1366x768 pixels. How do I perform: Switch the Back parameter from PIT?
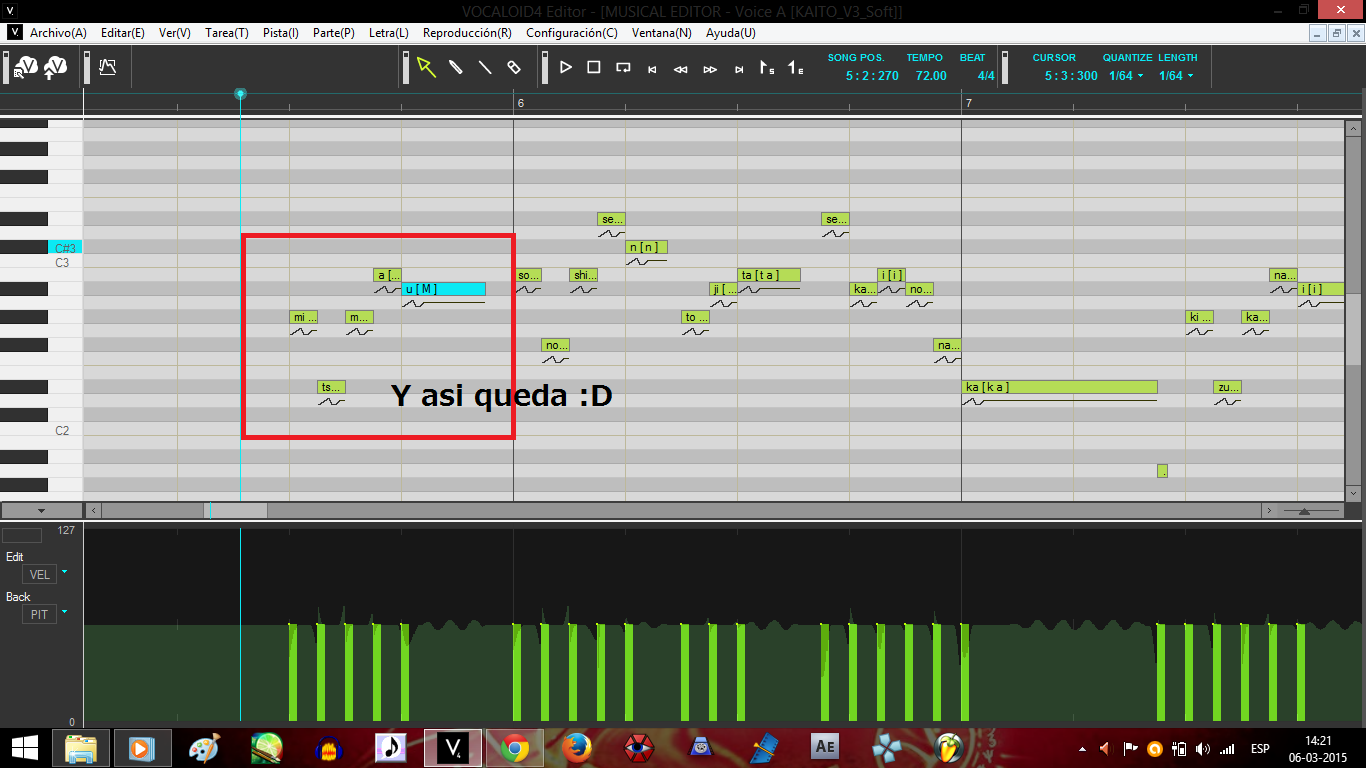(x=63, y=614)
